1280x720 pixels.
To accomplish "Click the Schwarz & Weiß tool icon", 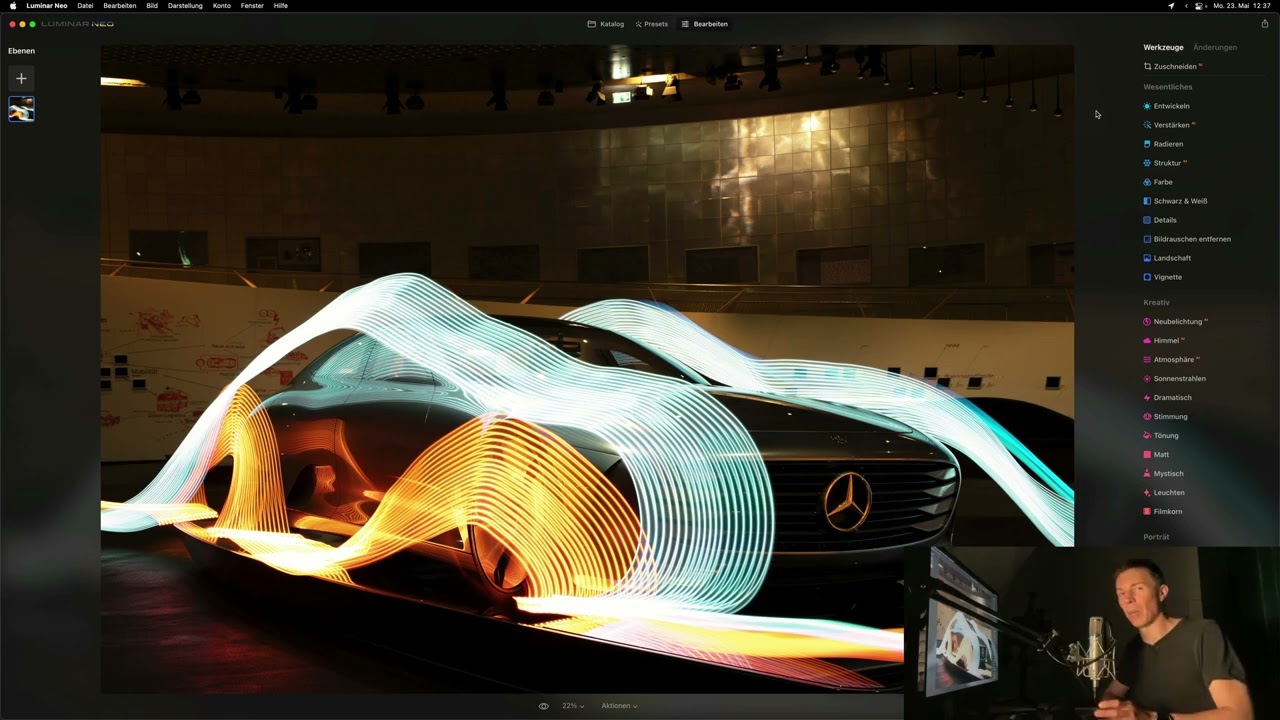I will click(x=1147, y=201).
